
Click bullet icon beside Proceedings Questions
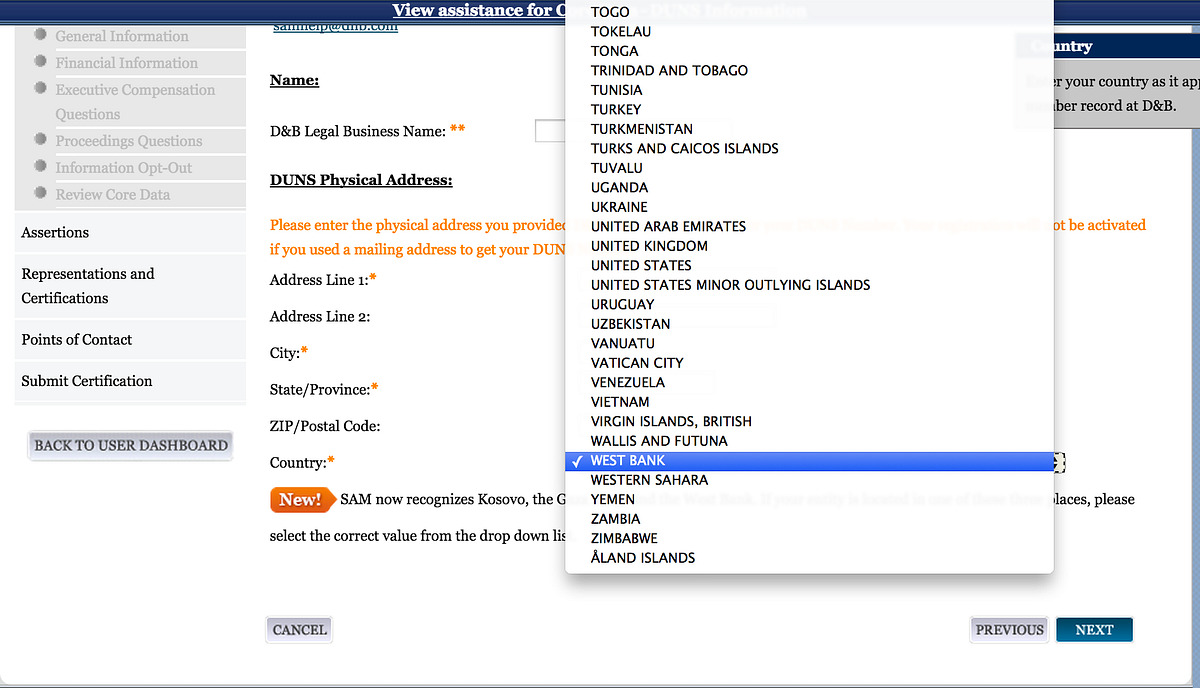pos(40,139)
